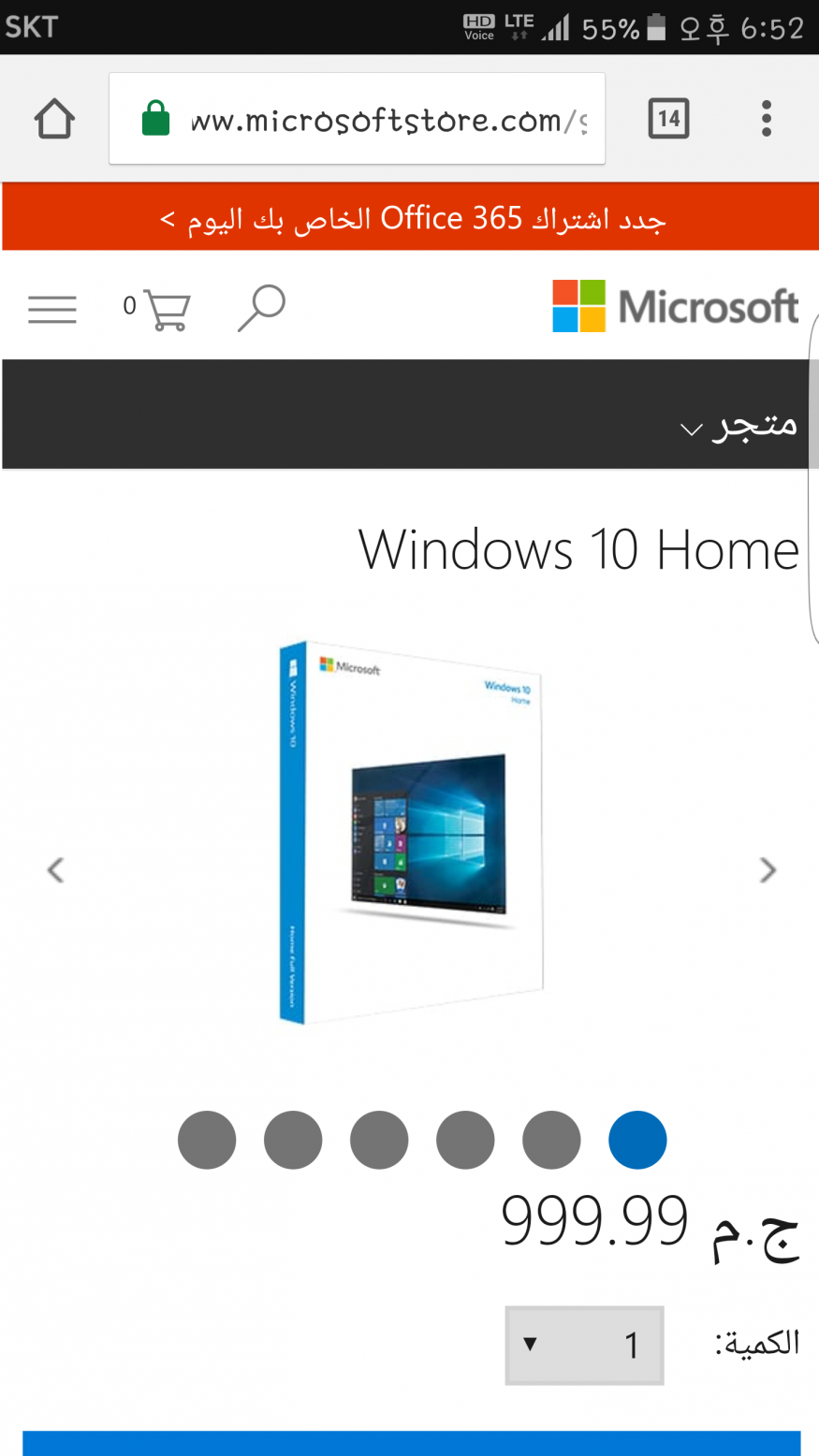Tap the green secure padlock icon
This screenshot has height=1456, width=819.
point(155,119)
